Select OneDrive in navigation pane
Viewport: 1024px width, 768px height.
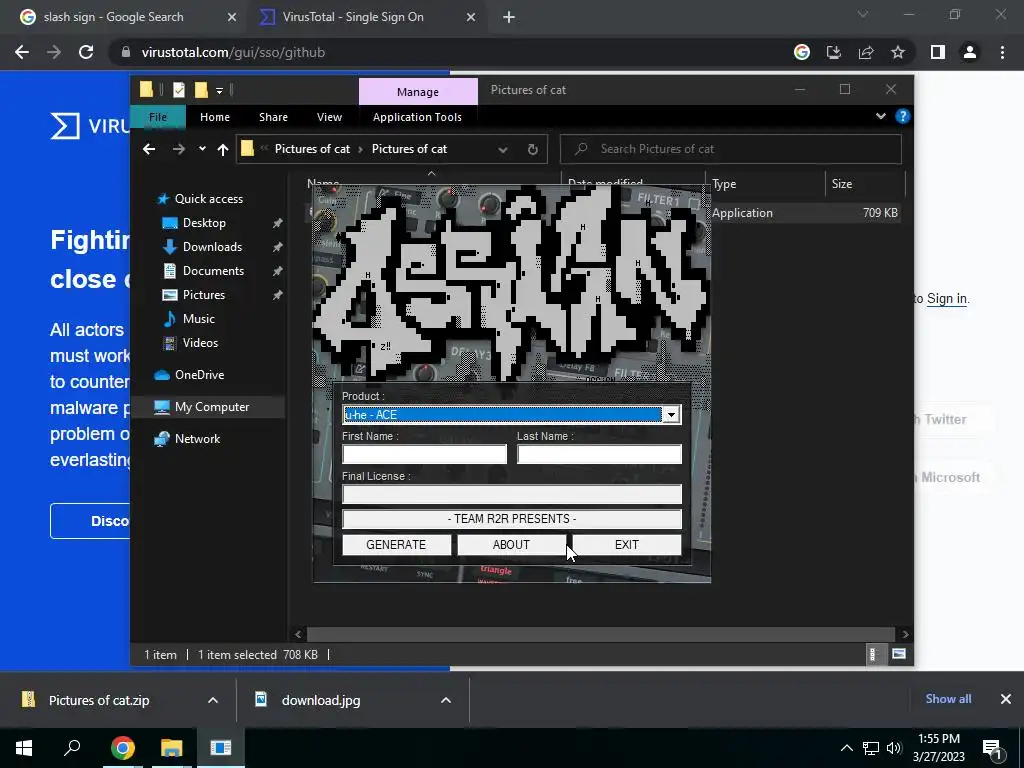199,375
